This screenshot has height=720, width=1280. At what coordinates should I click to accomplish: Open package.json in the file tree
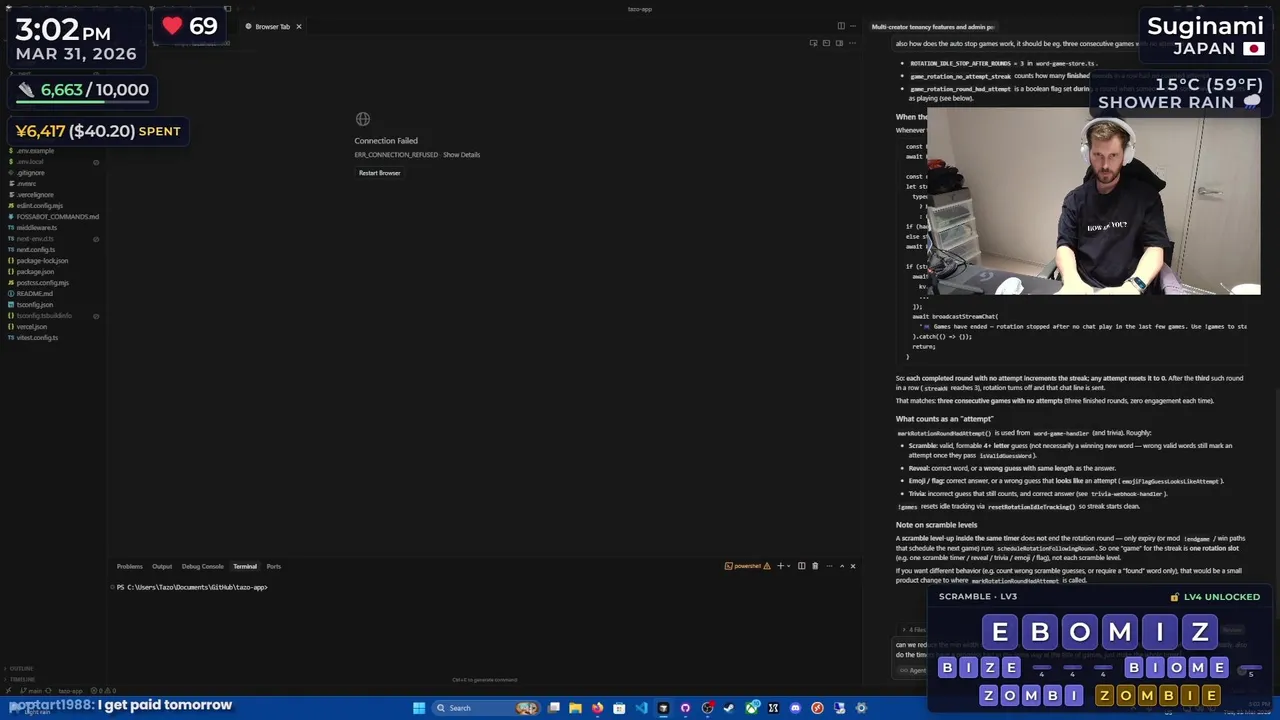35,272
